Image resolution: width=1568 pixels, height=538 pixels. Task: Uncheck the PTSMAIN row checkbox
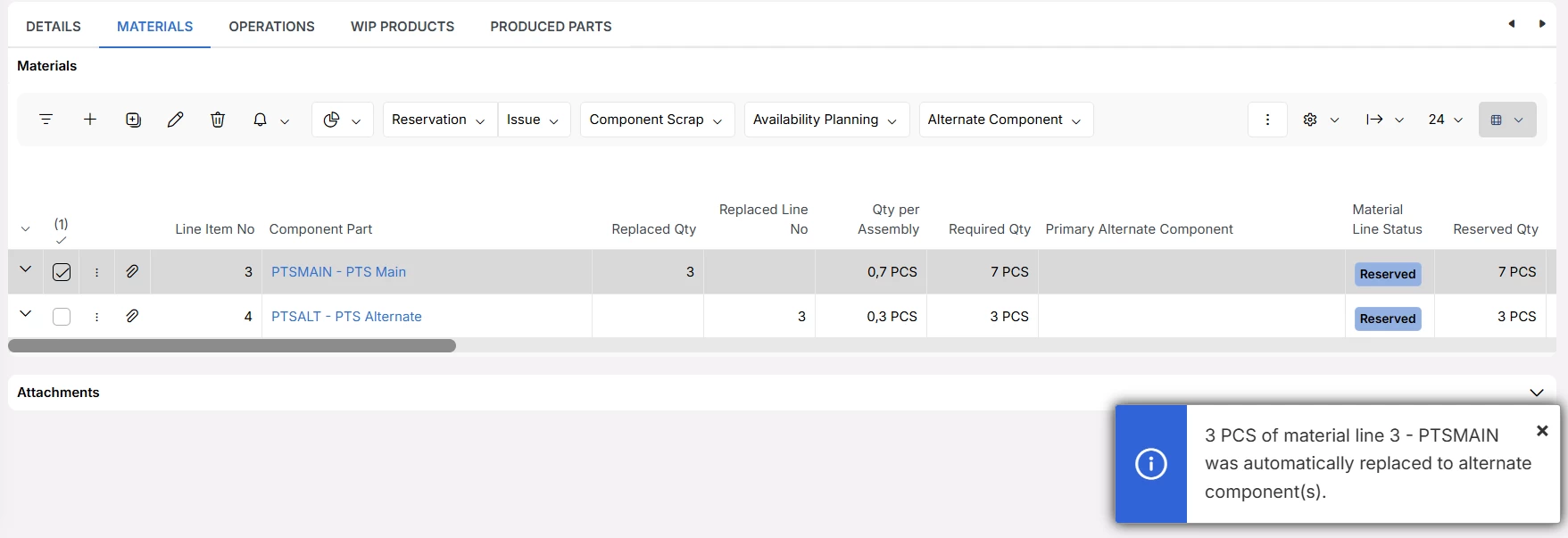62,272
